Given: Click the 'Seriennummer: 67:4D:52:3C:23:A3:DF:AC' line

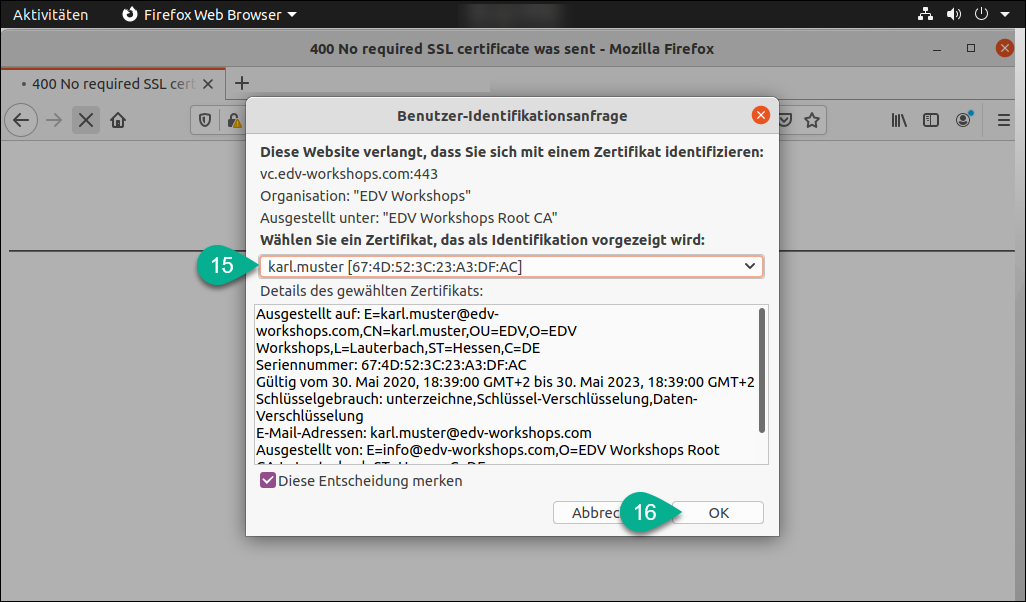Looking at the screenshot, I should [391, 365].
